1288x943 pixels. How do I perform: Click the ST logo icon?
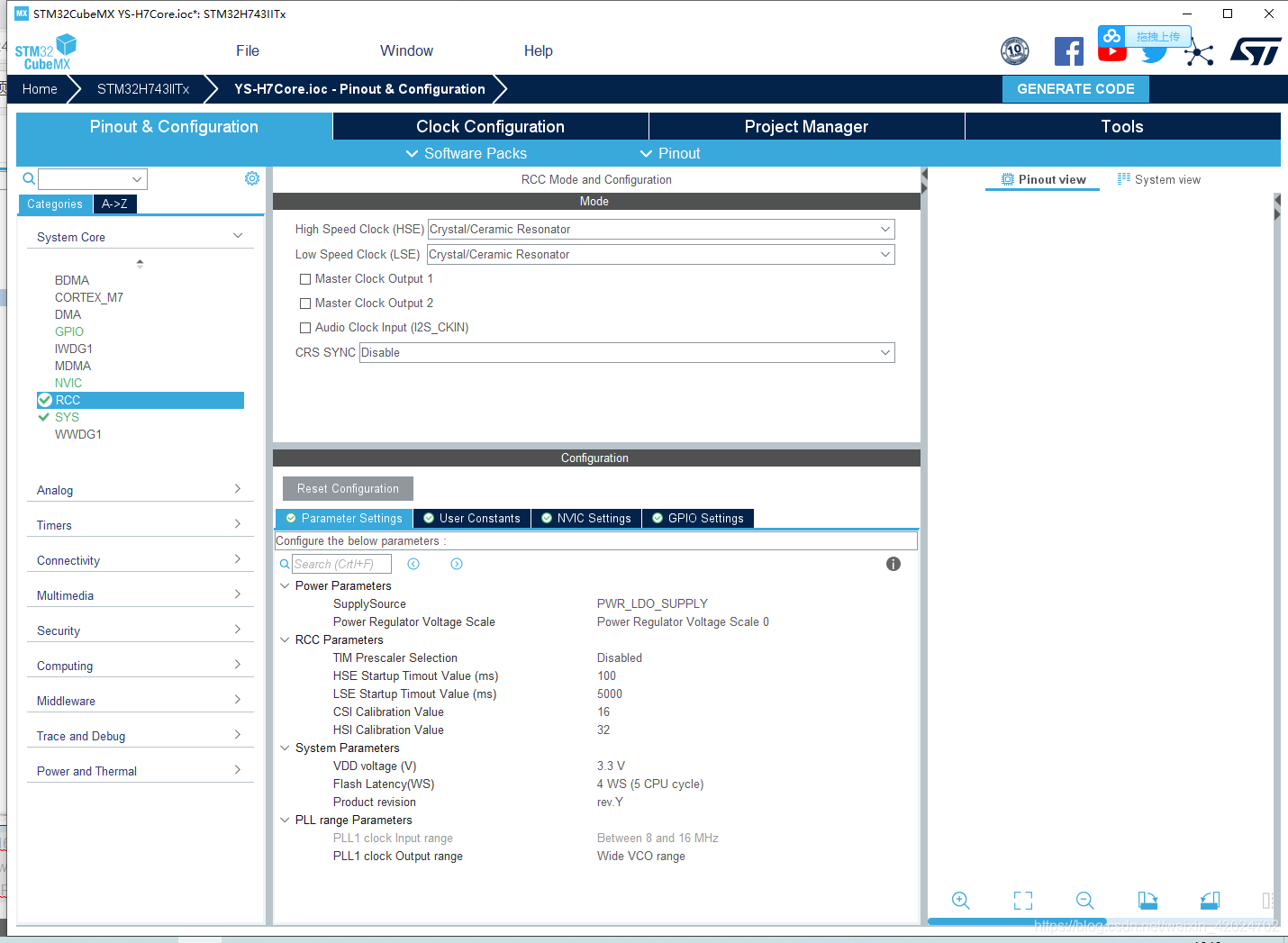(1256, 51)
